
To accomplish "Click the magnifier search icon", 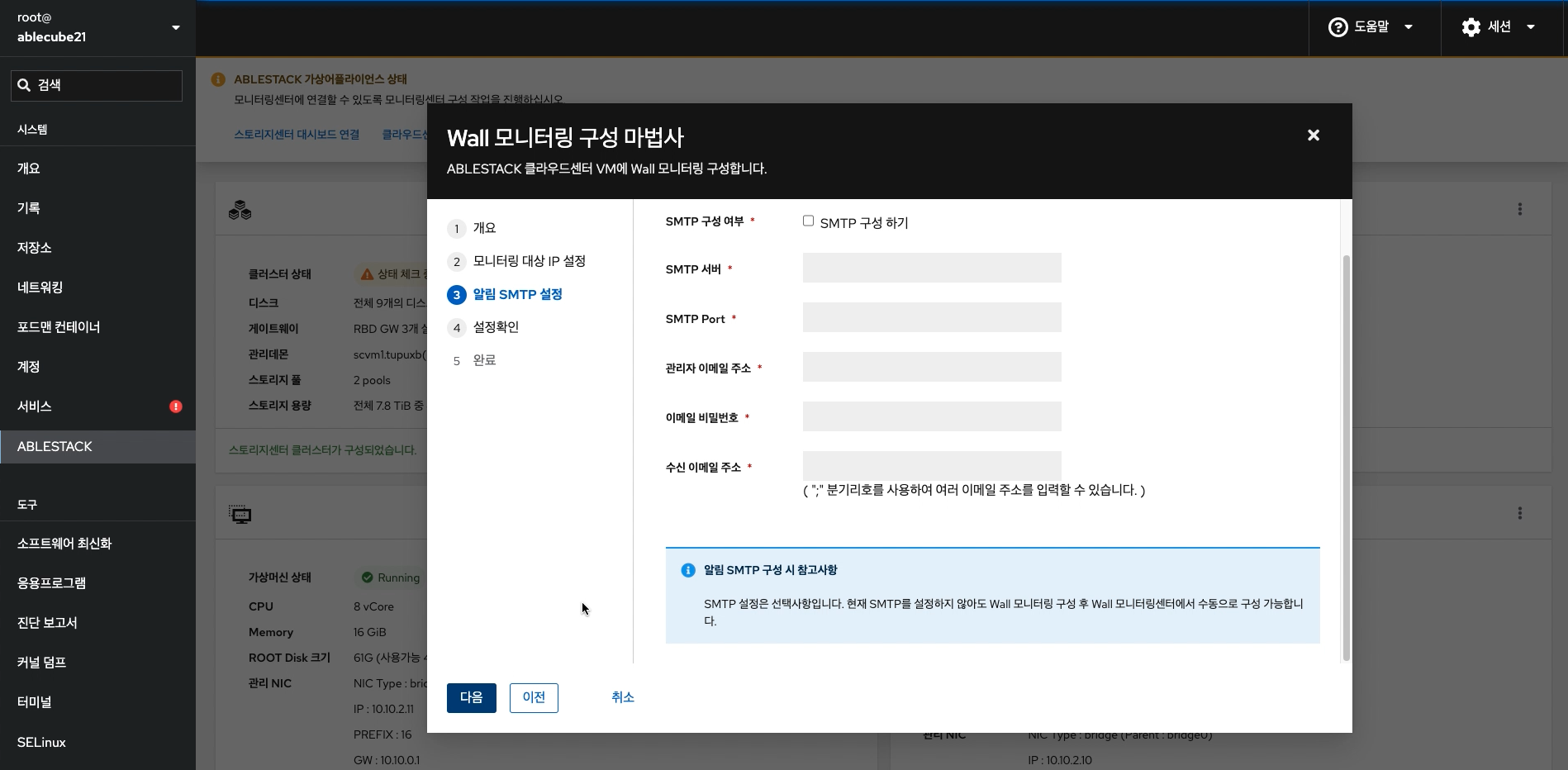I will pos(24,85).
